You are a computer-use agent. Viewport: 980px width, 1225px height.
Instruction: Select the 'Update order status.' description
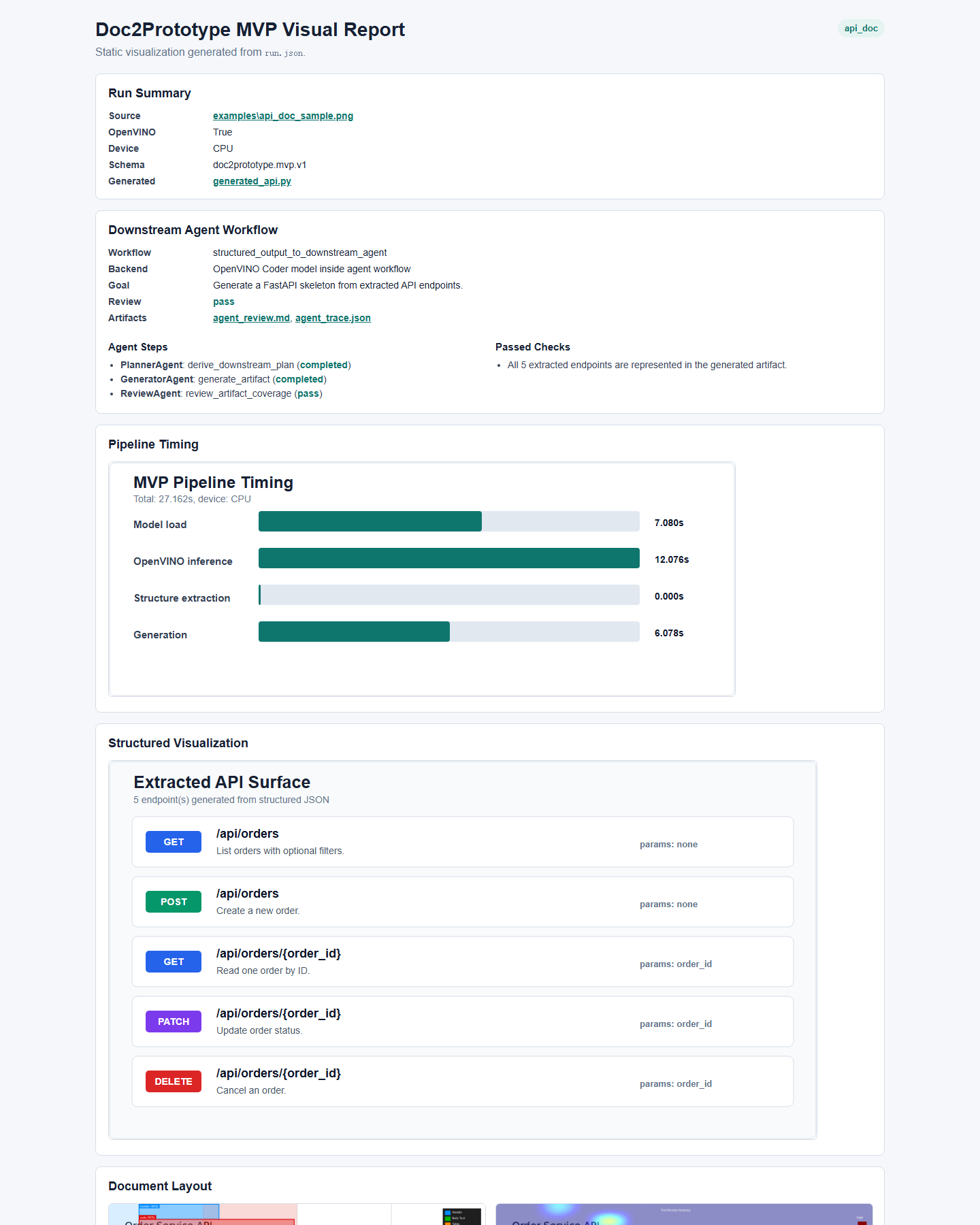[259, 1030]
